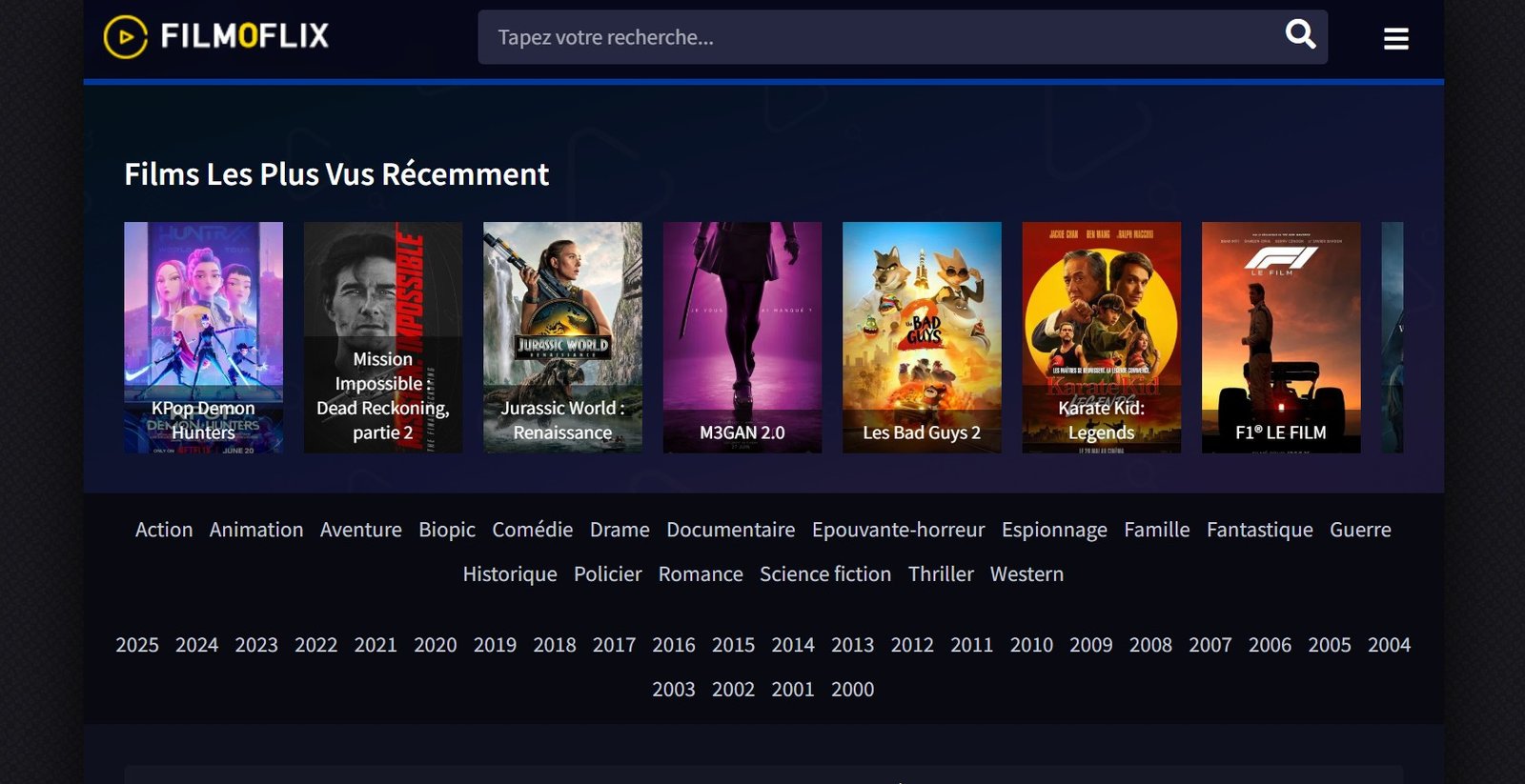Screen dimensions: 1525x784
Task: Filter films by year 2011
Action: click(x=972, y=645)
